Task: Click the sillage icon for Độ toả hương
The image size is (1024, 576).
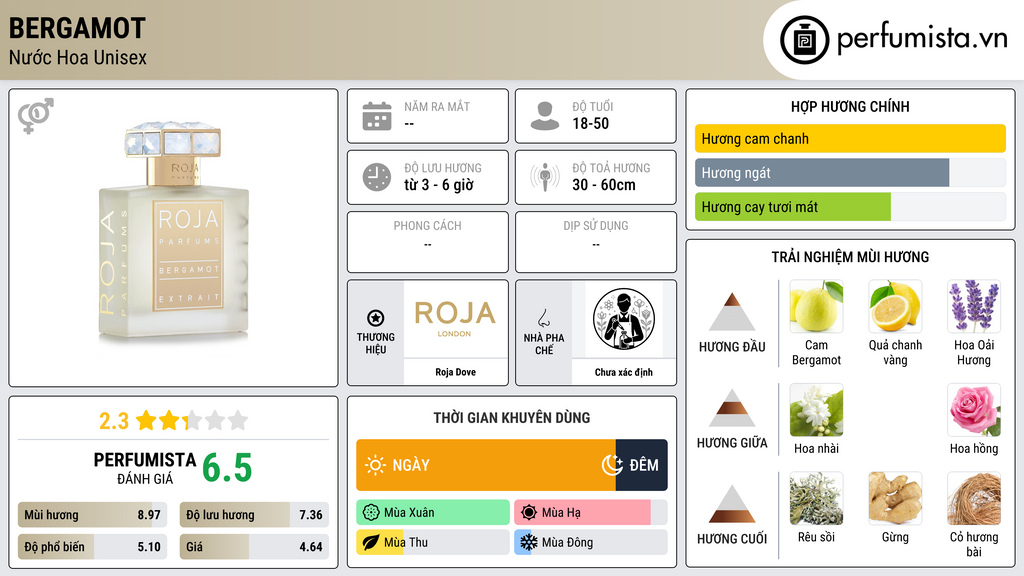Action: point(545,177)
